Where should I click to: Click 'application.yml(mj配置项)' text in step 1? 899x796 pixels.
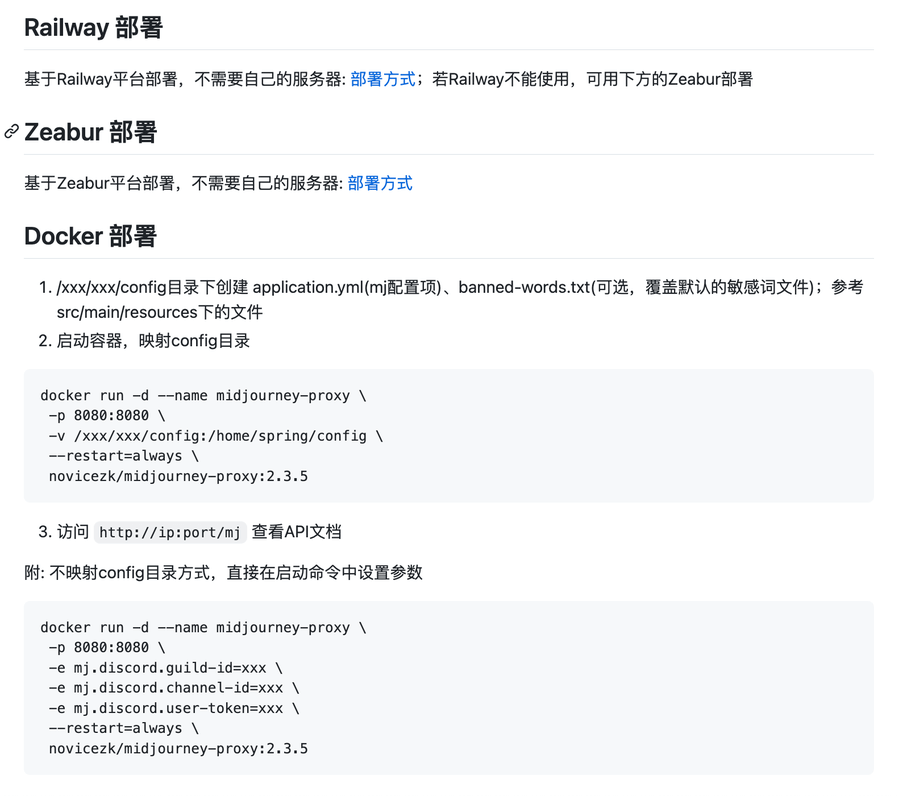(x=347, y=287)
